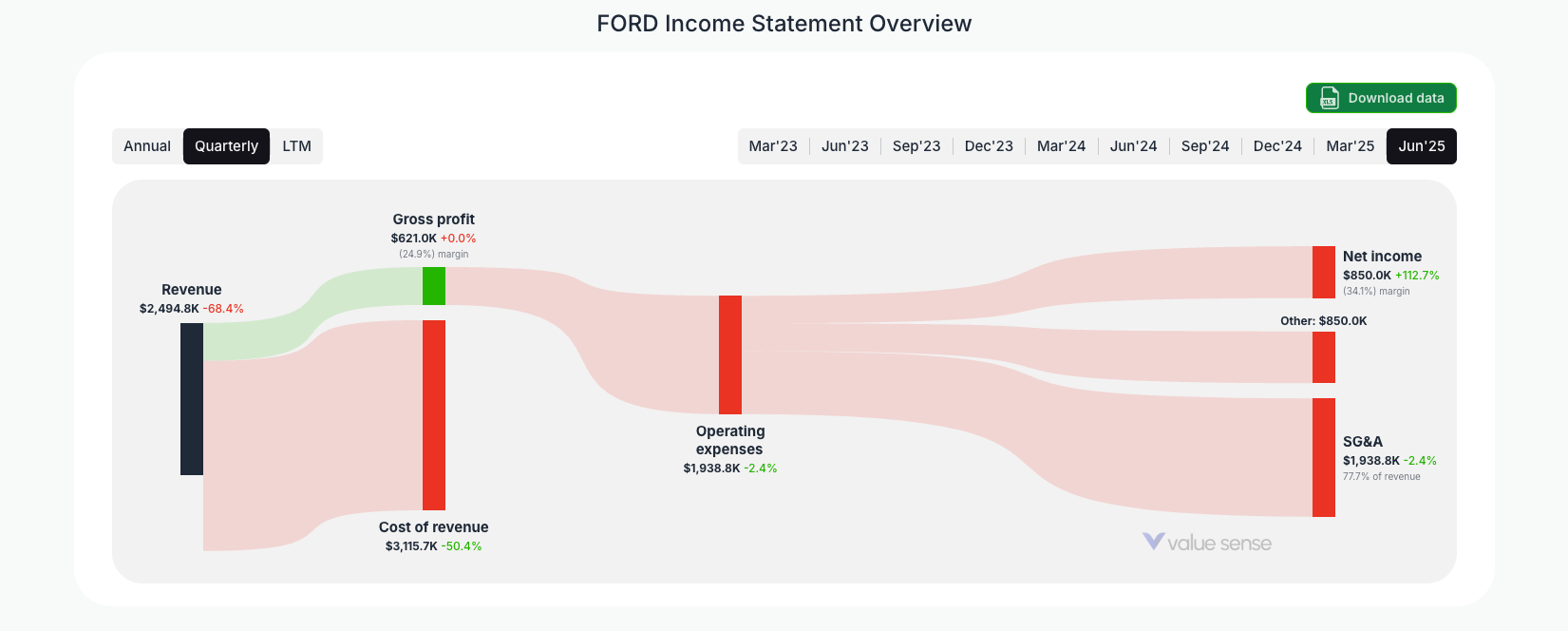Click the dark Revenue node bar

(x=191, y=399)
